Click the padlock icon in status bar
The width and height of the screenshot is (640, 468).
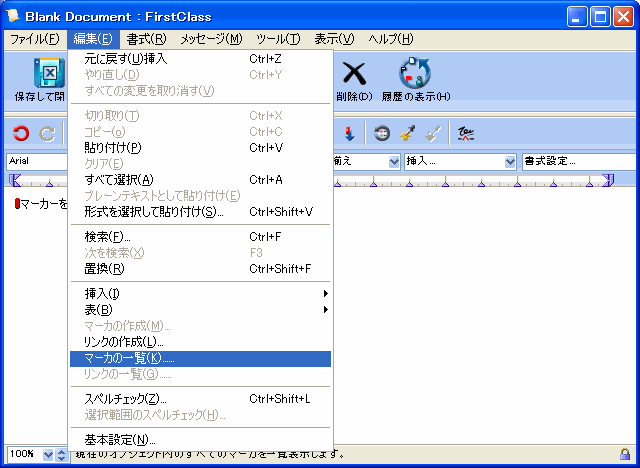click(624, 454)
